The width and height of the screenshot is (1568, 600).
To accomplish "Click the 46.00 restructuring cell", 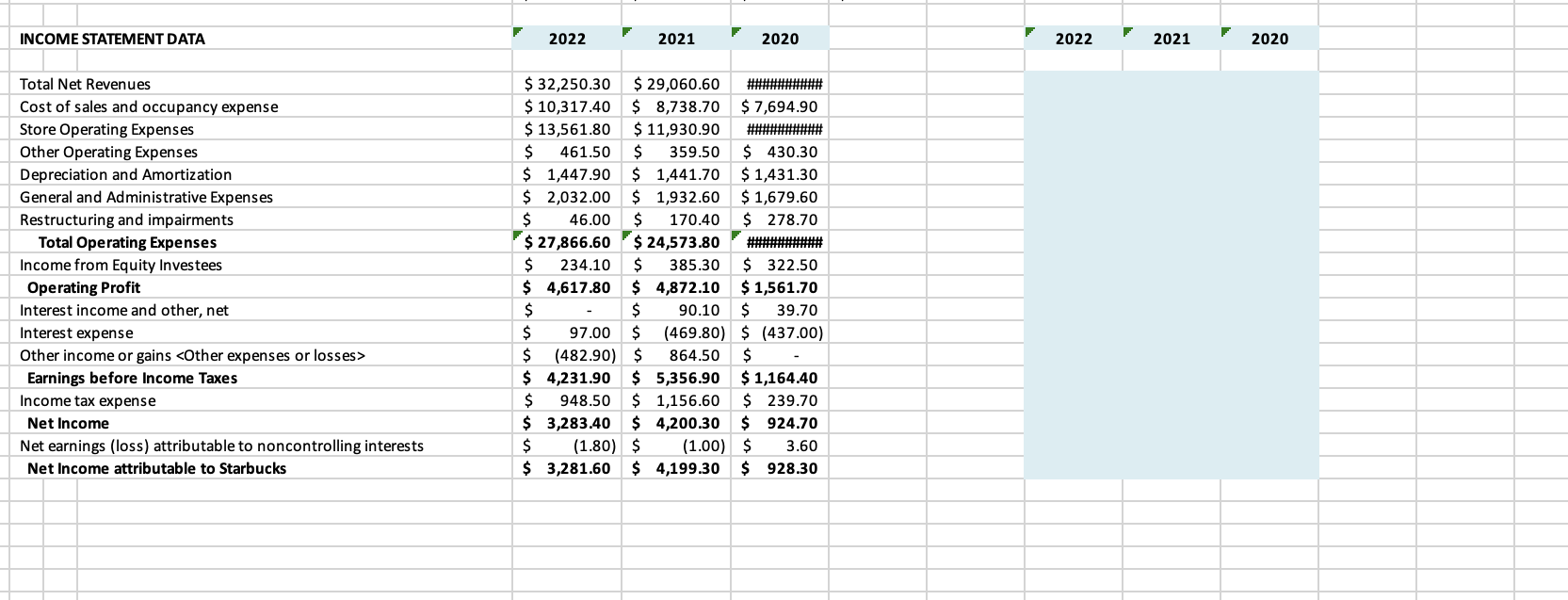I will tap(567, 219).
